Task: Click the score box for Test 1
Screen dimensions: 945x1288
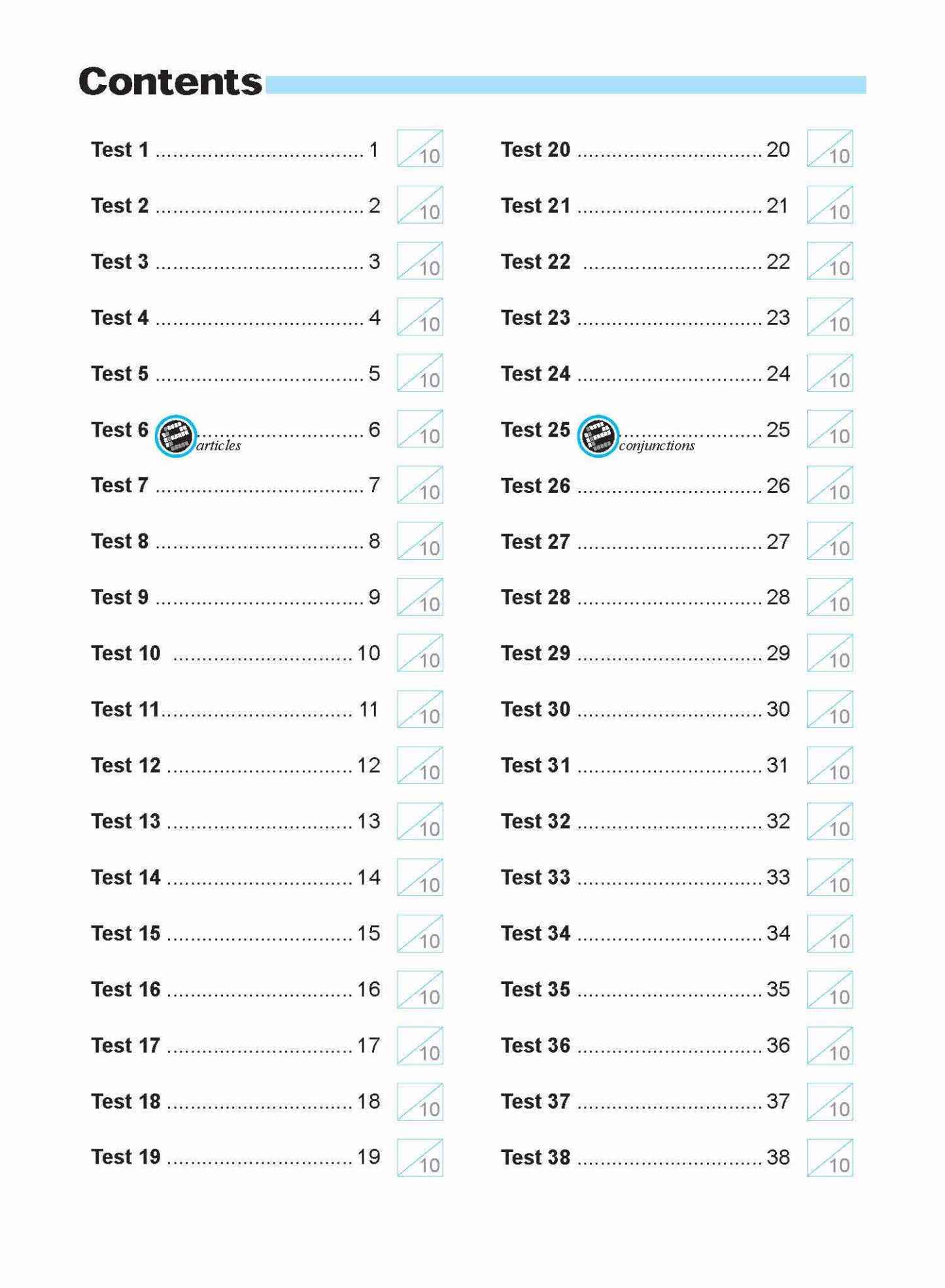Action: [420, 148]
